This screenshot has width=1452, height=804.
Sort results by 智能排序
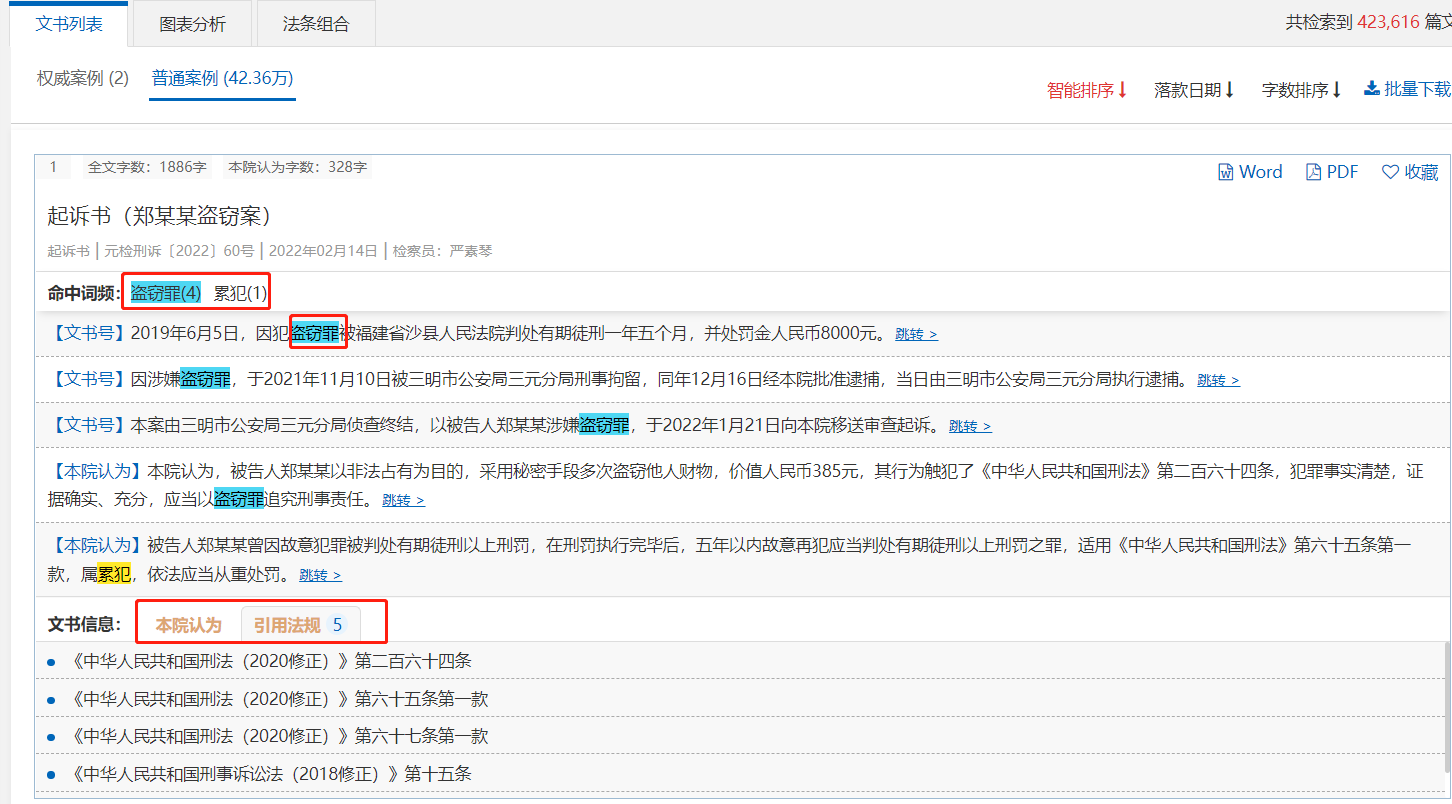pos(1087,90)
